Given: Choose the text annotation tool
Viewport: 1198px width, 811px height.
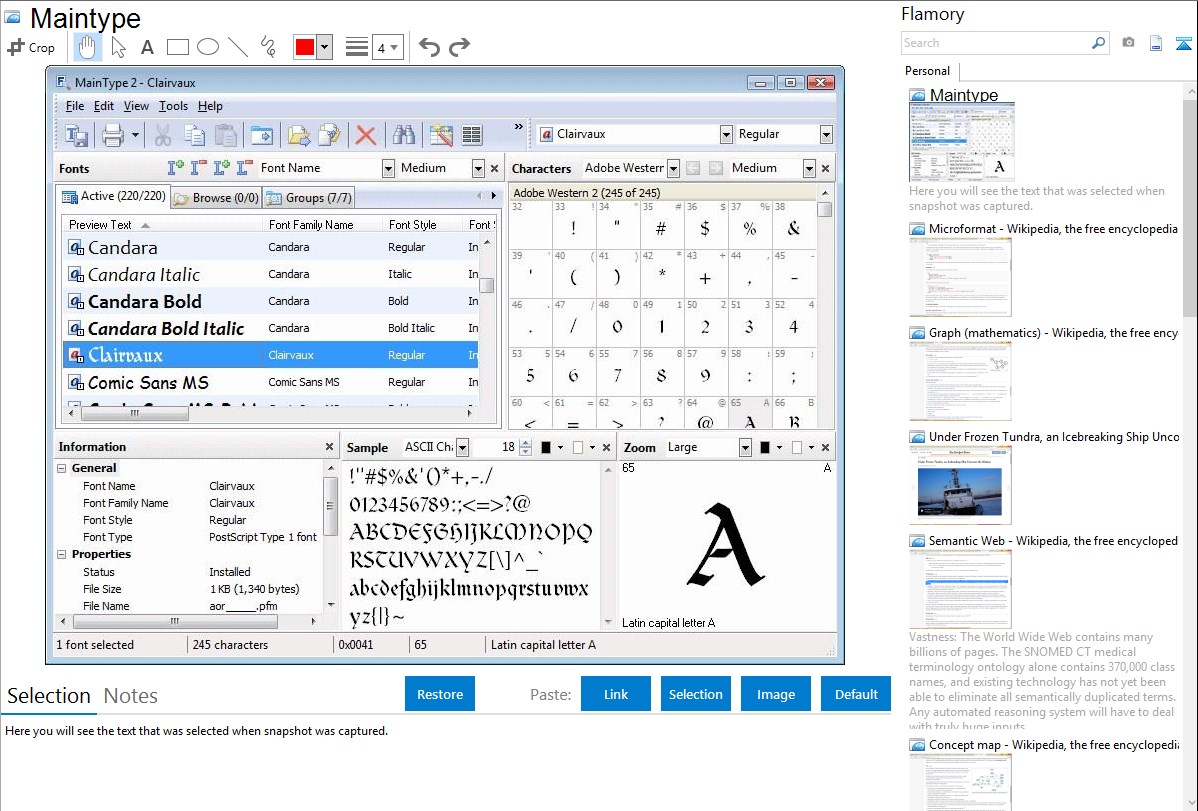Looking at the screenshot, I should [147, 47].
